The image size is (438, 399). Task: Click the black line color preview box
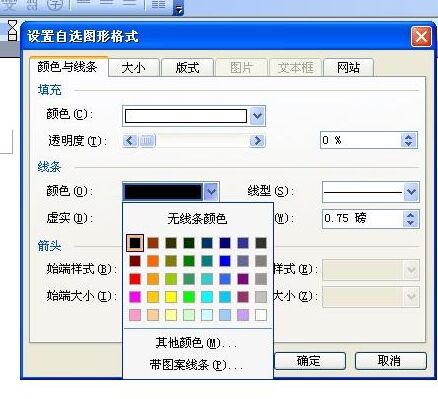click(x=163, y=192)
